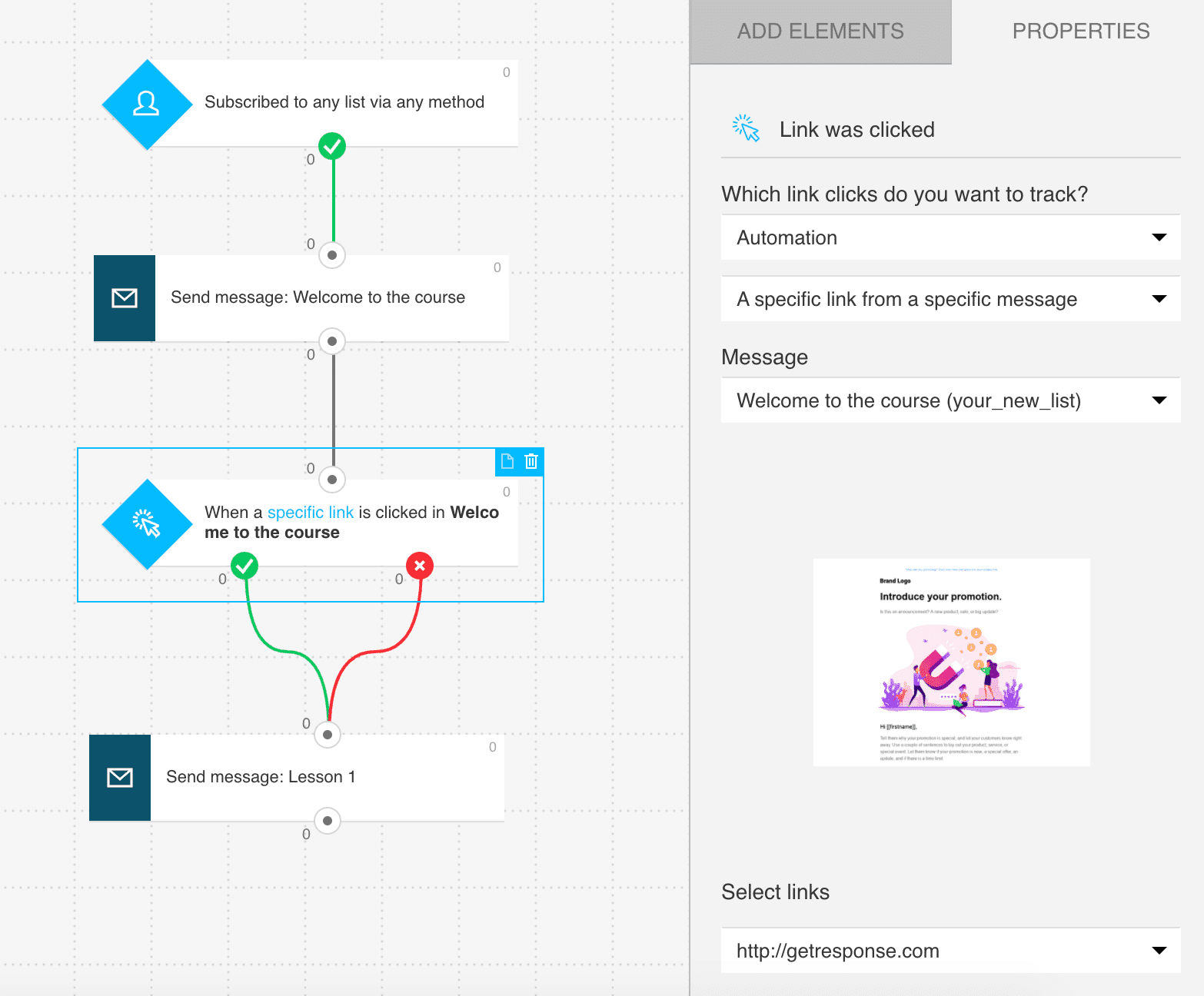Open the Automation tracking dropdown
The height and width of the screenshot is (996, 1204).
951,237
